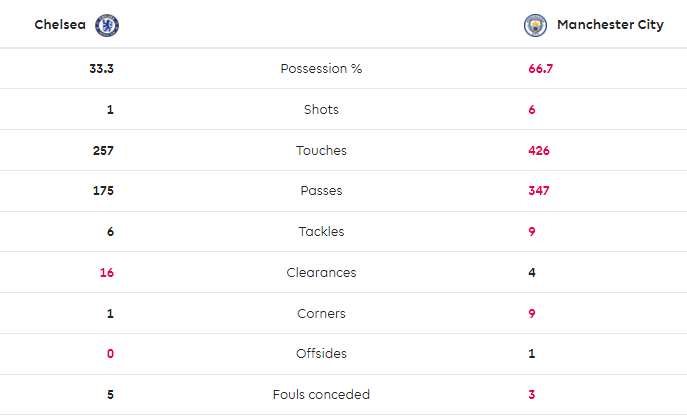Screen dimensions: 687x419
Task: Click the Offsides stat label
Action: click(321, 354)
